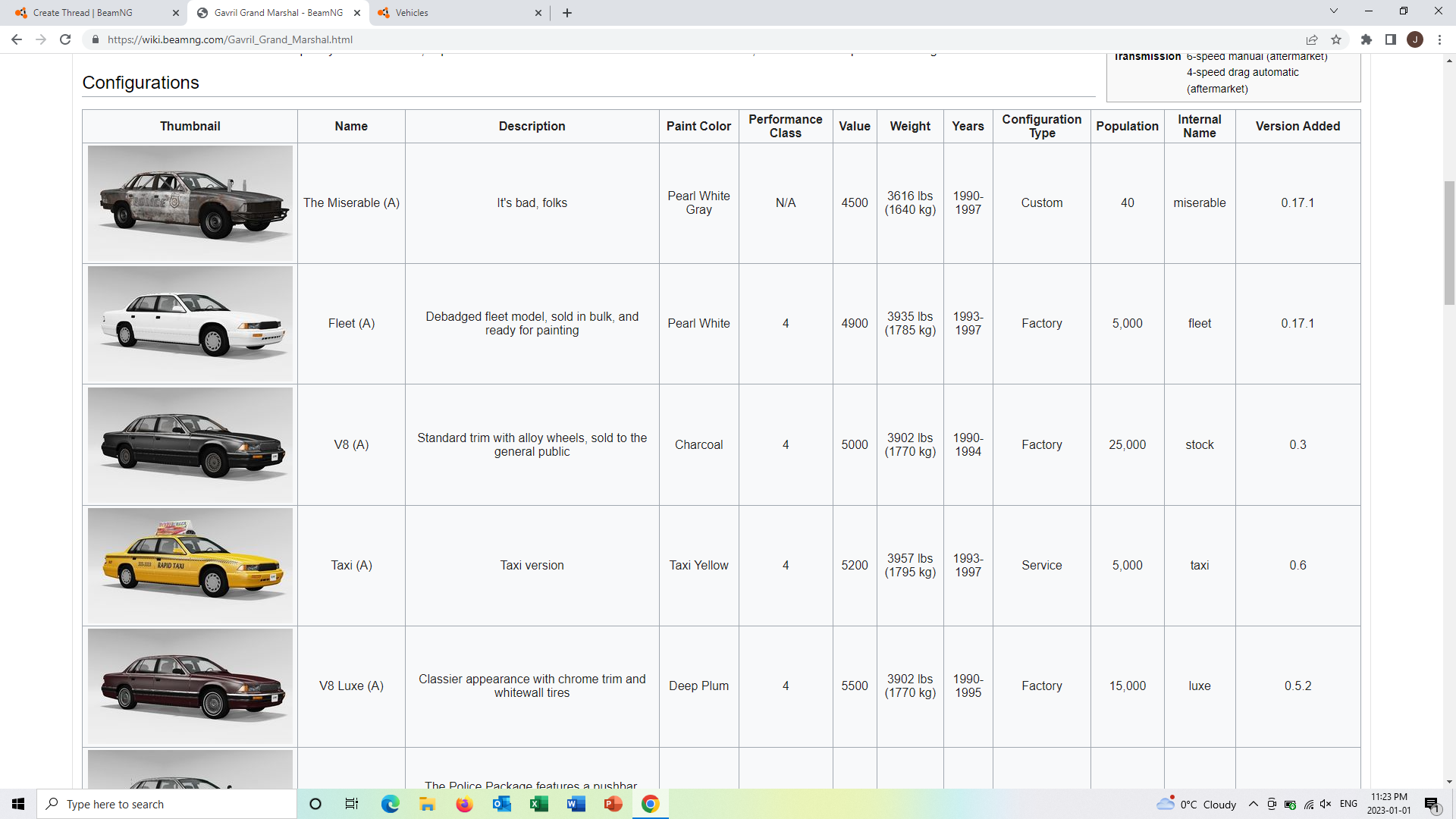Open the taskbar clock showing 11:23 PM
Screen dimensions: 1456x819
(x=1389, y=804)
